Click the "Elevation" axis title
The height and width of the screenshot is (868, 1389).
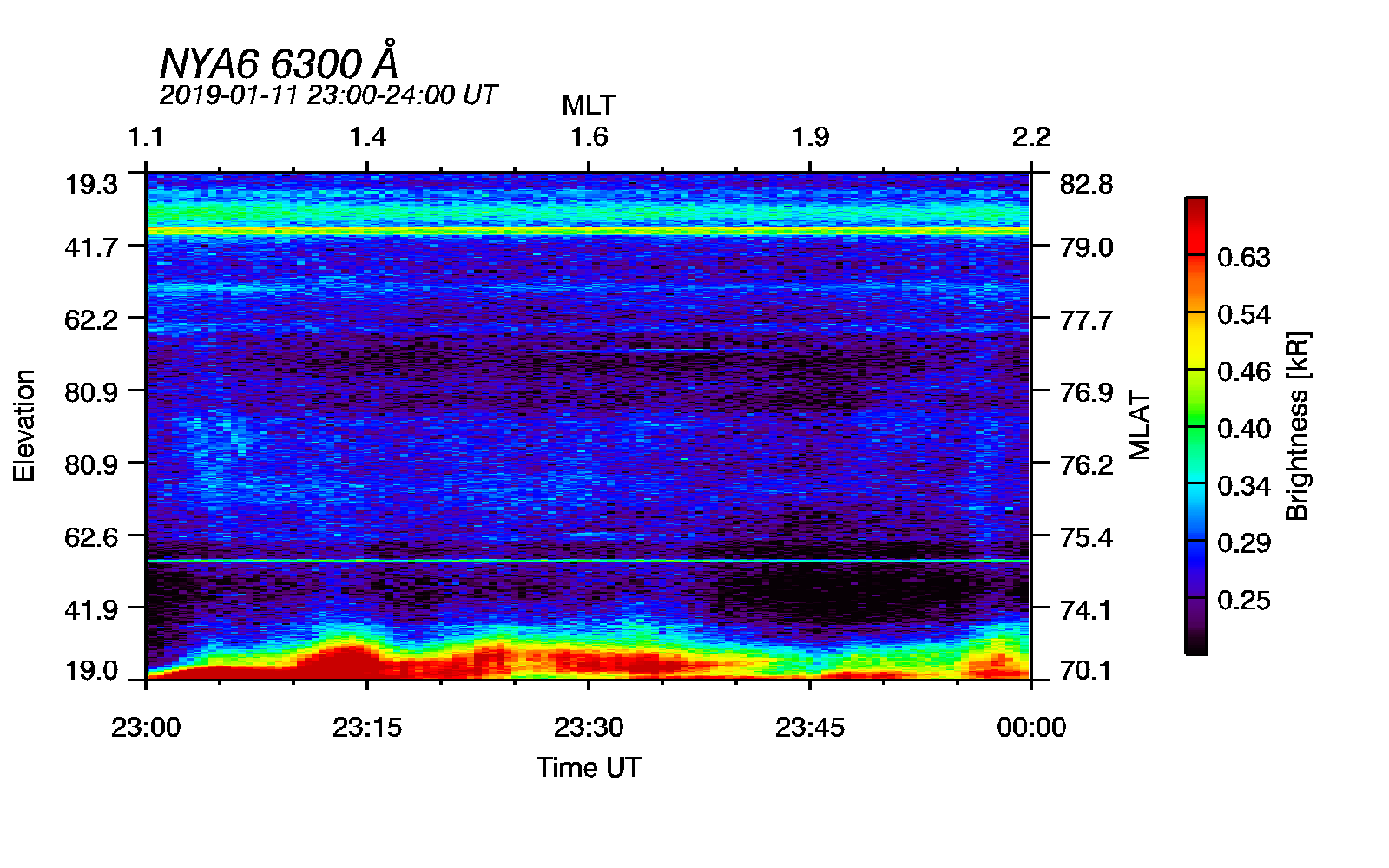24,426
